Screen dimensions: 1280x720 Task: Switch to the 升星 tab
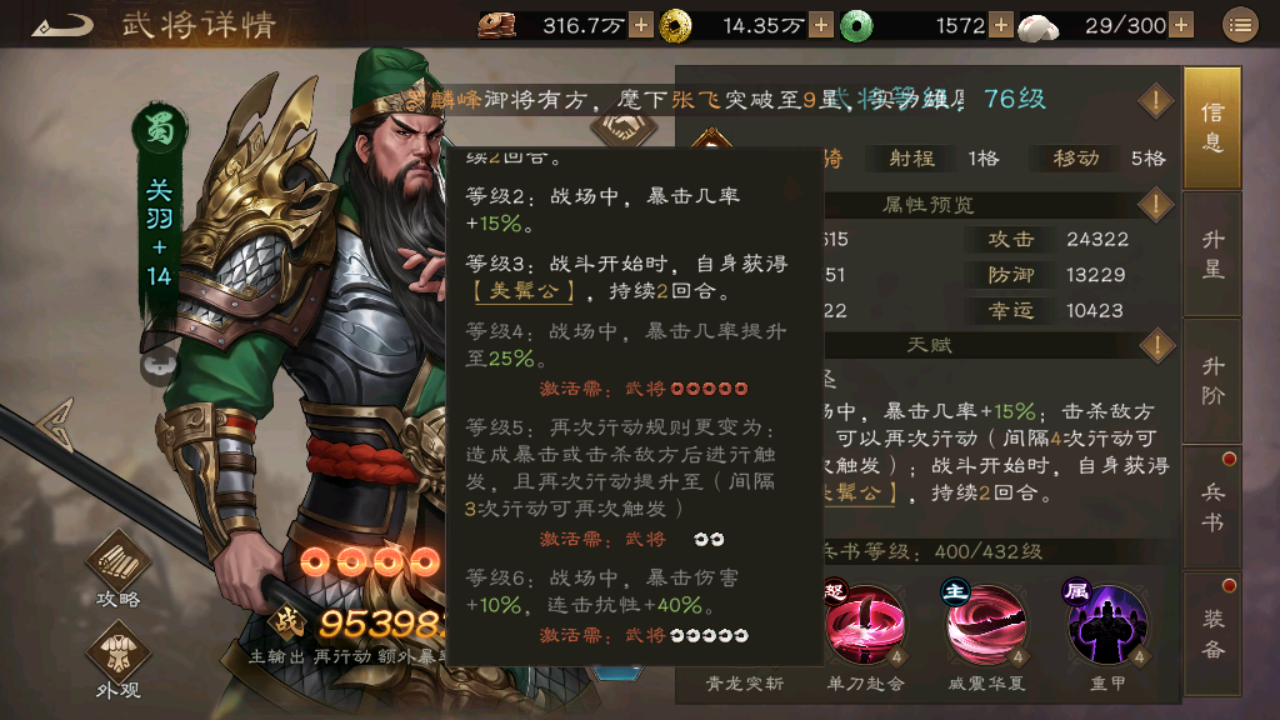[x=1212, y=254]
